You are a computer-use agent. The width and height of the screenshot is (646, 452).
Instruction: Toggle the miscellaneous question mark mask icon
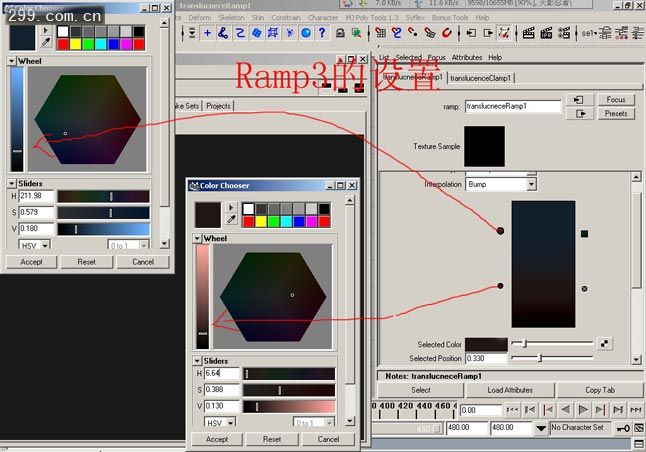322,33
